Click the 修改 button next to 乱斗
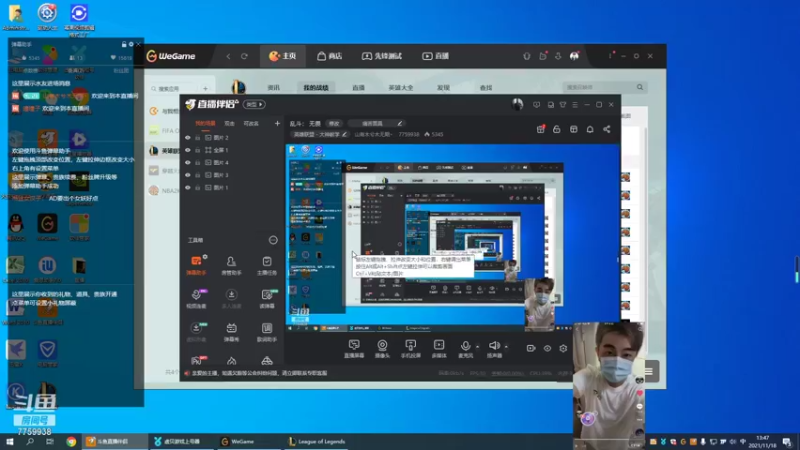The height and width of the screenshot is (450, 800). (x=334, y=123)
